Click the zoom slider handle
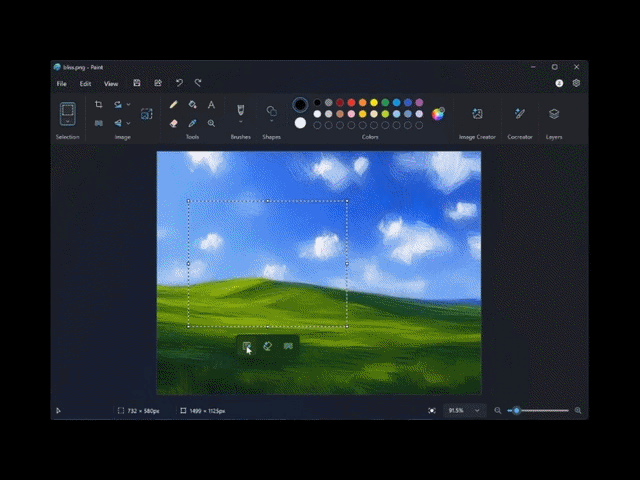Image resolution: width=640 pixels, height=480 pixels. (516, 411)
